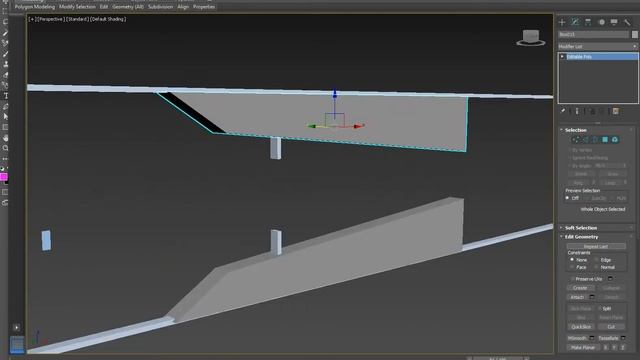This screenshot has height=360, width=640.
Task: Open the Geometry (All) ribbon panel
Action: [128, 7]
